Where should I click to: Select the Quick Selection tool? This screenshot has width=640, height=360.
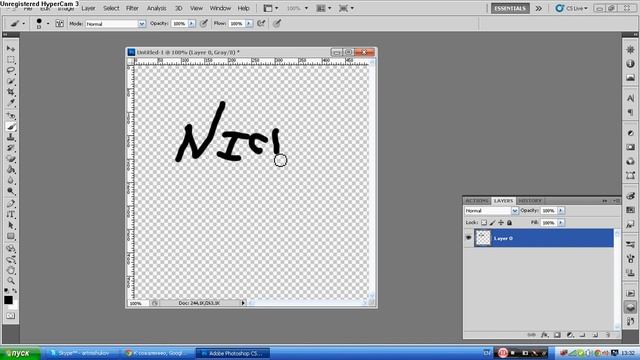pyautogui.click(x=11, y=81)
